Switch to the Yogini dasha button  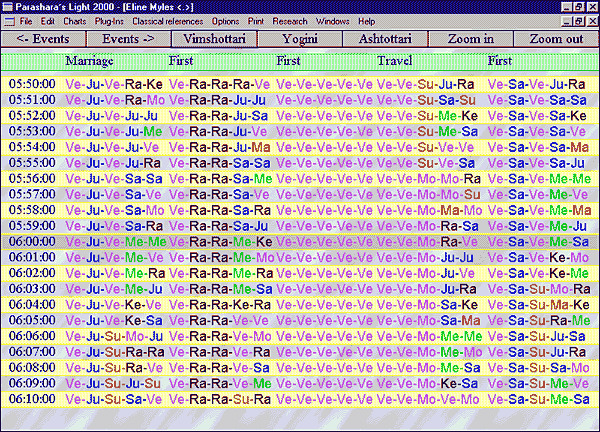click(300, 39)
